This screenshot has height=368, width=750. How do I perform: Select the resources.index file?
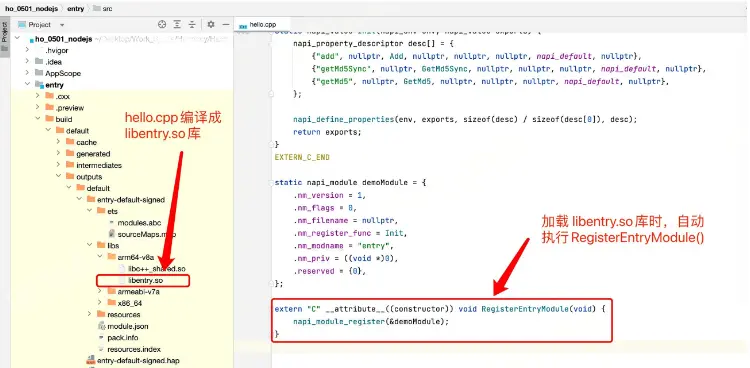pos(134,349)
